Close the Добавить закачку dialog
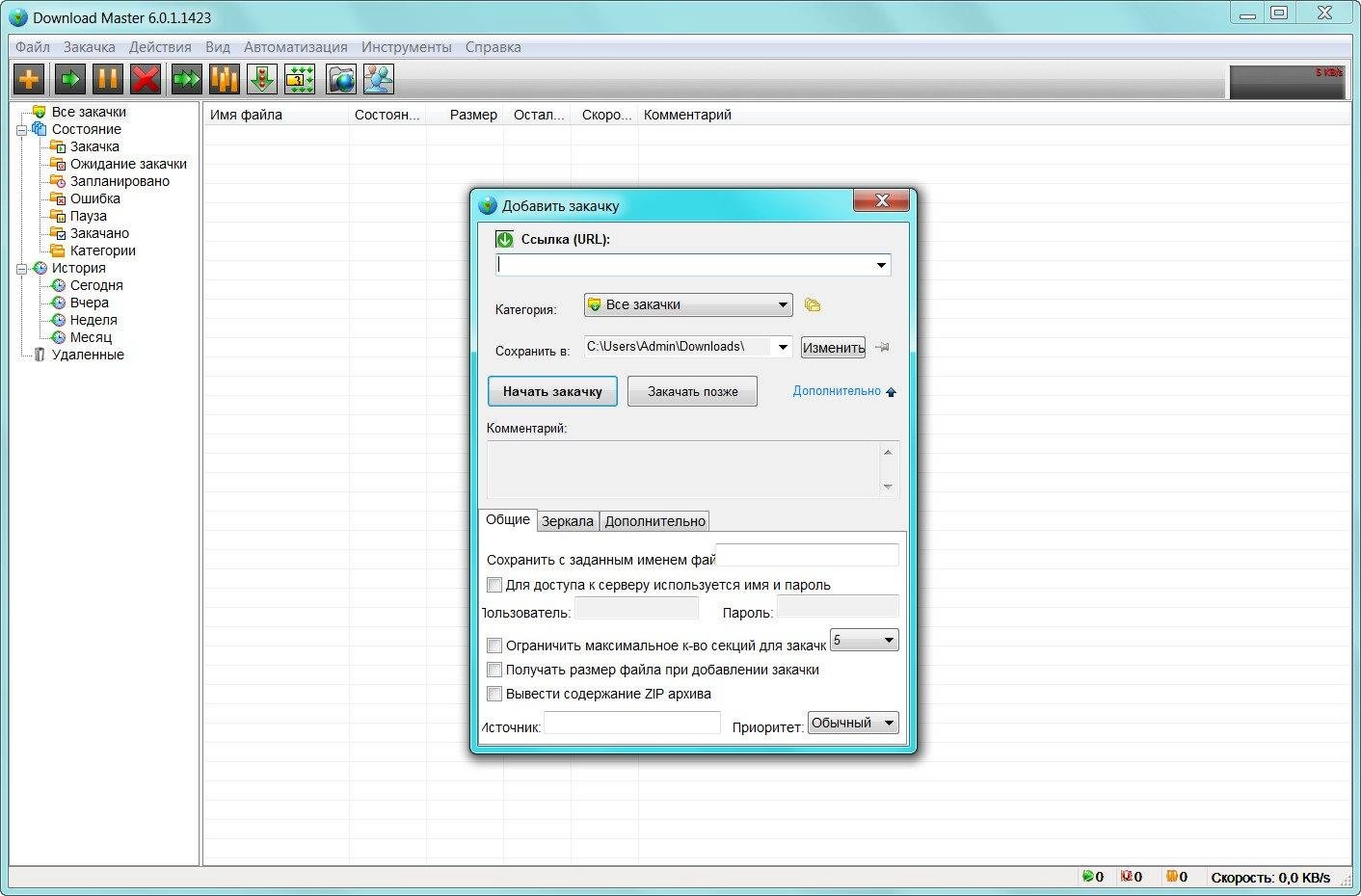 (881, 200)
